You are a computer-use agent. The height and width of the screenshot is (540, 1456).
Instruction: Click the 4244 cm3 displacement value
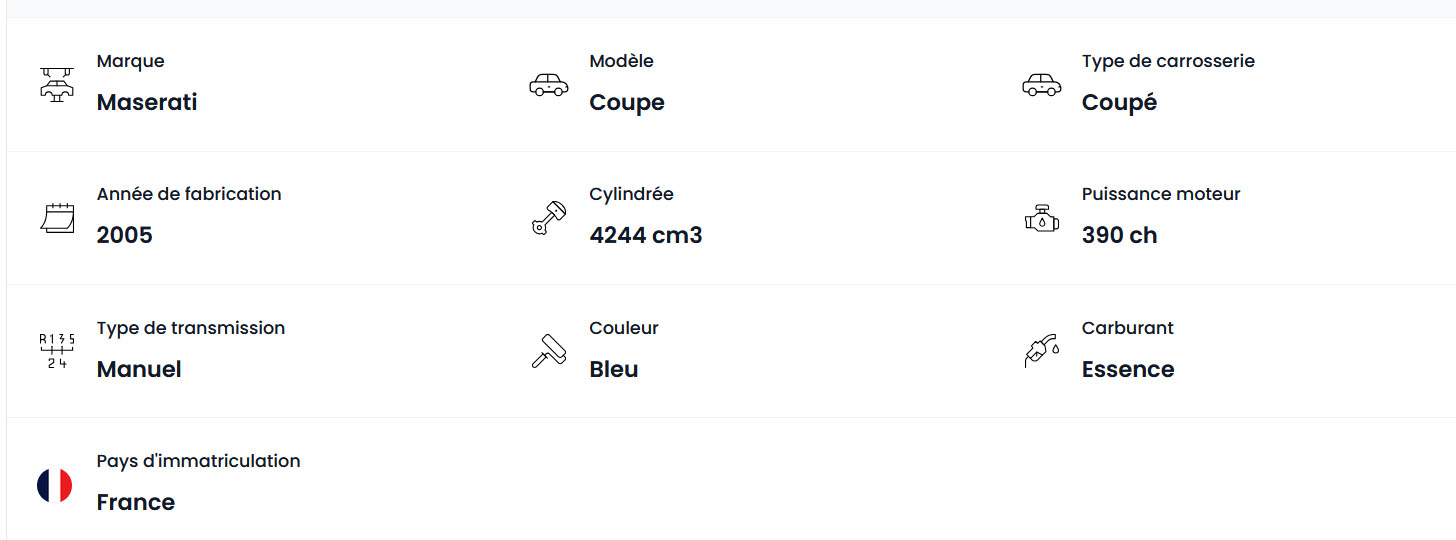coord(646,235)
